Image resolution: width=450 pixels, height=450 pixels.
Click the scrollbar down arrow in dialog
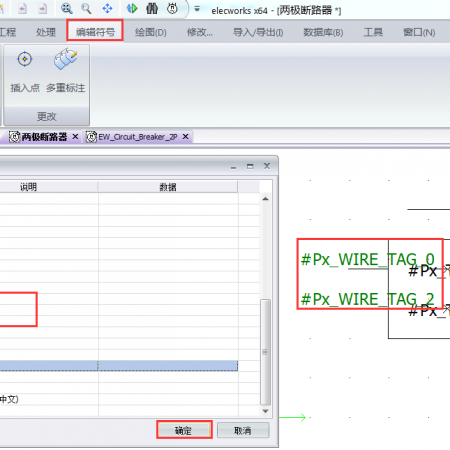coord(266,411)
